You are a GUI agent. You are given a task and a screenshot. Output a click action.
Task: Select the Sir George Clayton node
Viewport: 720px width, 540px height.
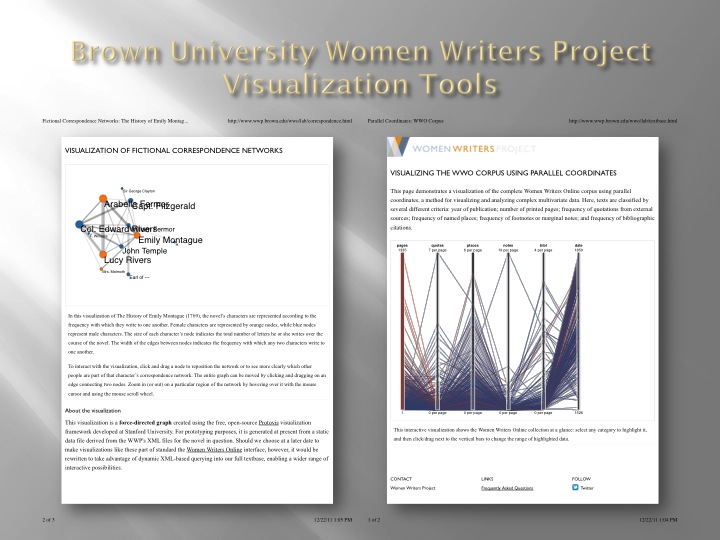point(121,189)
